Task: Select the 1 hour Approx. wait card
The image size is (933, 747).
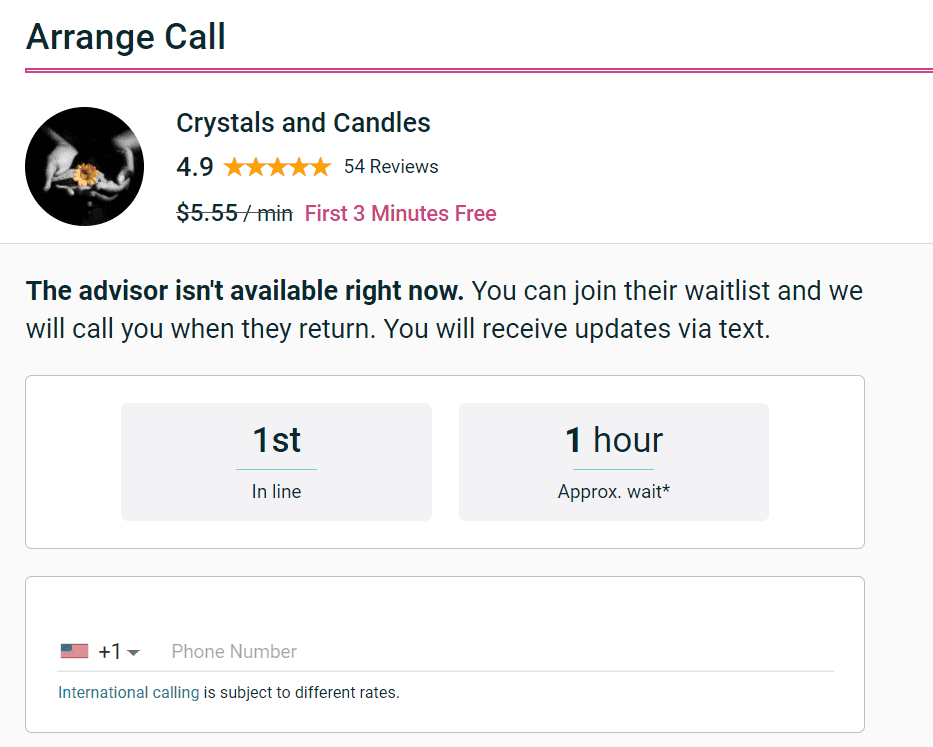Action: pyautogui.click(x=614, y=462)
